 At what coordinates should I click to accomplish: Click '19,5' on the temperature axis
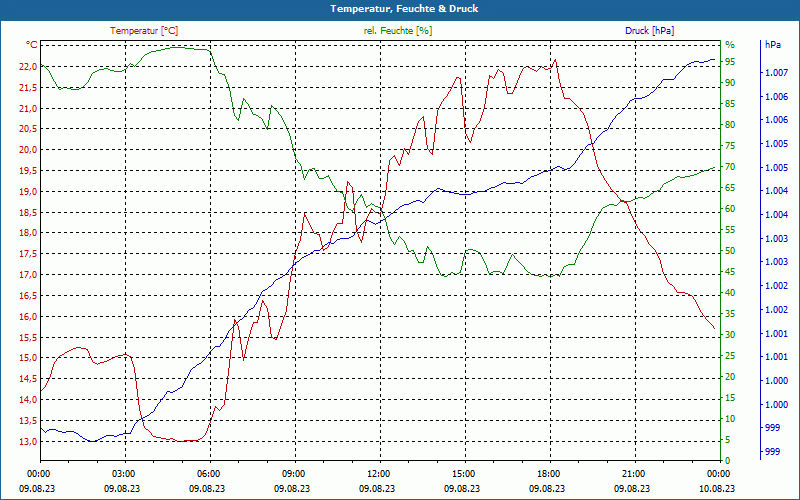[28, 171]
